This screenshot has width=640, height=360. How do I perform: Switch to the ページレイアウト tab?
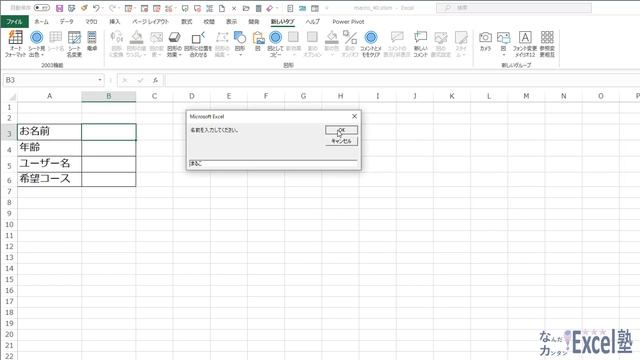point(151,22)
